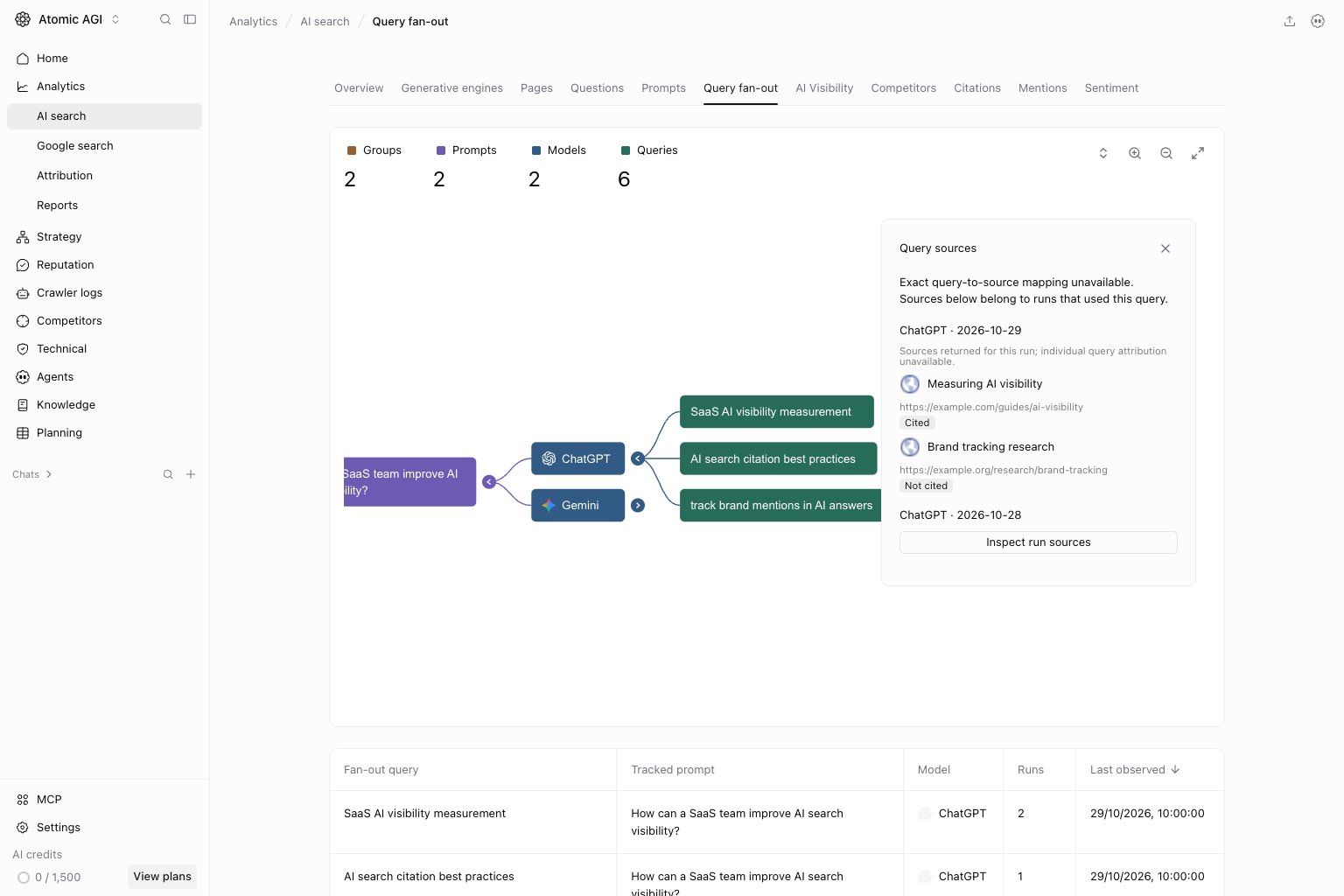Open the sidebar search icon
Screen dimensions: 1344x896
[x=165, y=19]
